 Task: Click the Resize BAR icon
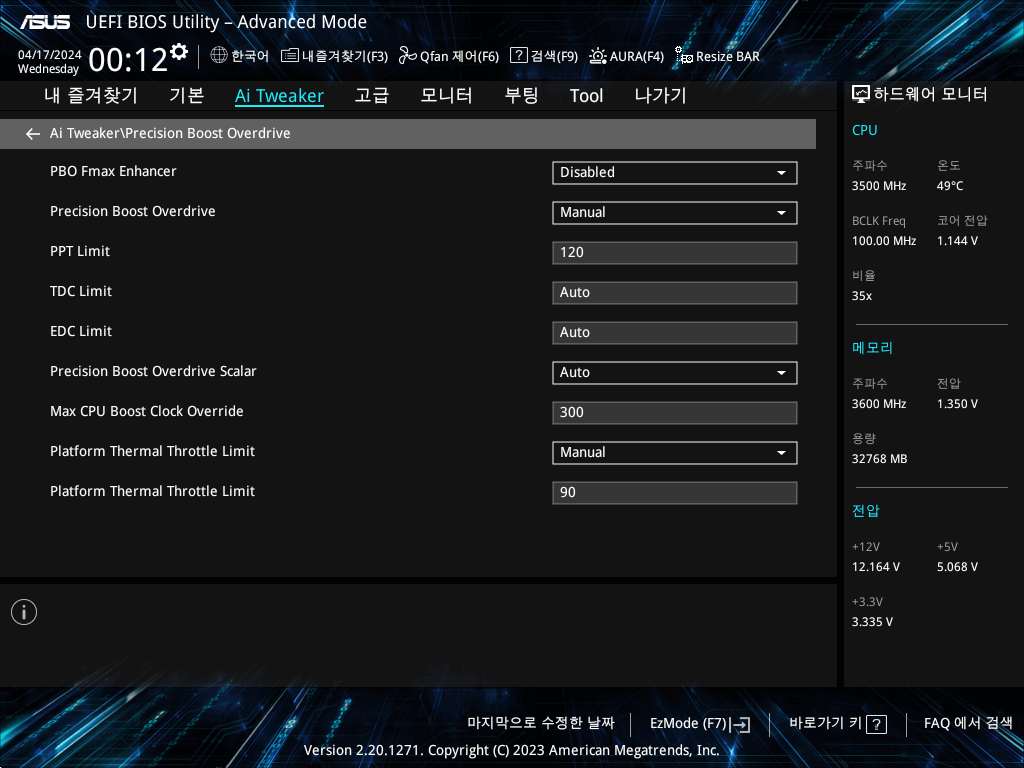684,56
